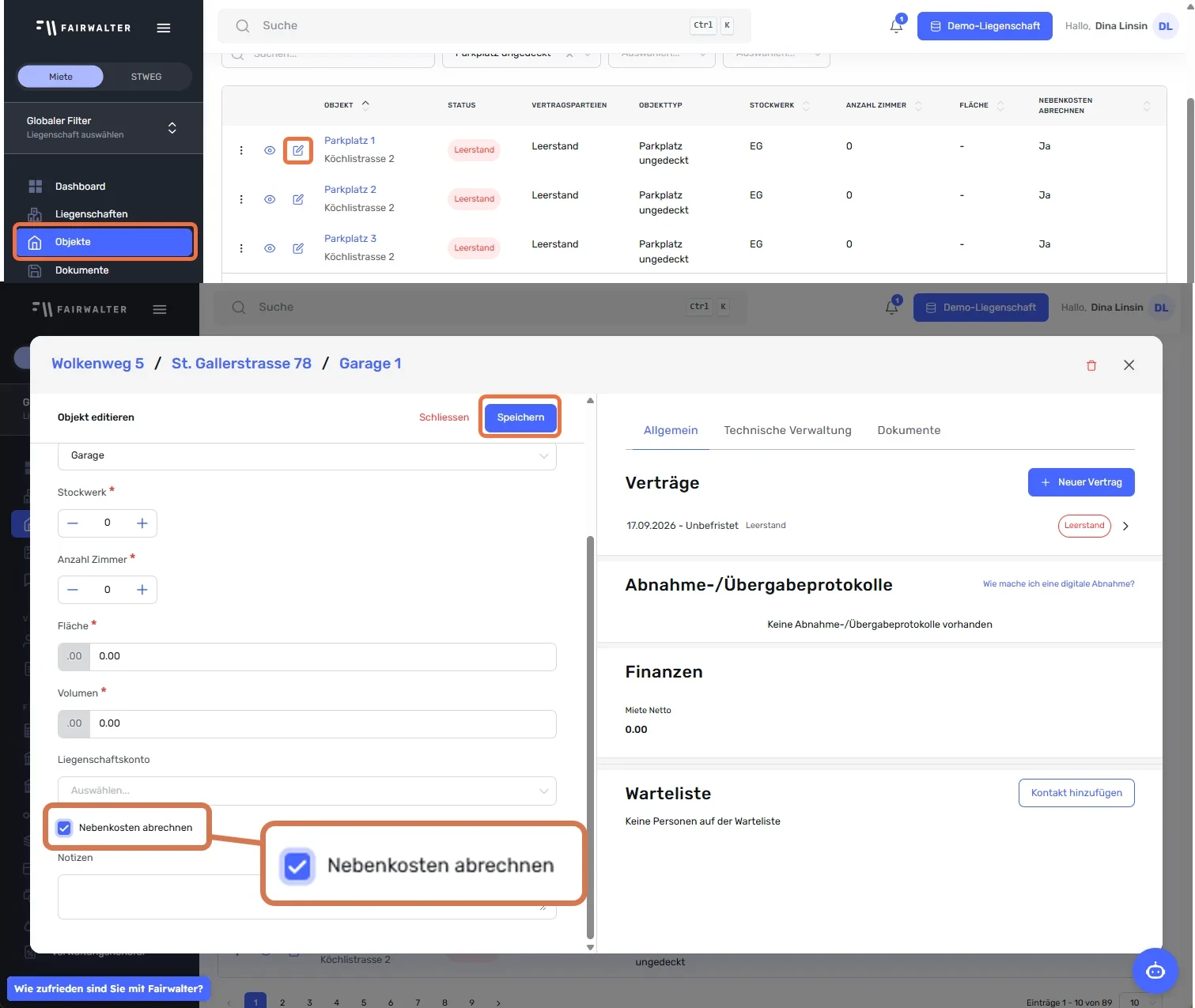Click into the Fläche input field

(323, 657)
